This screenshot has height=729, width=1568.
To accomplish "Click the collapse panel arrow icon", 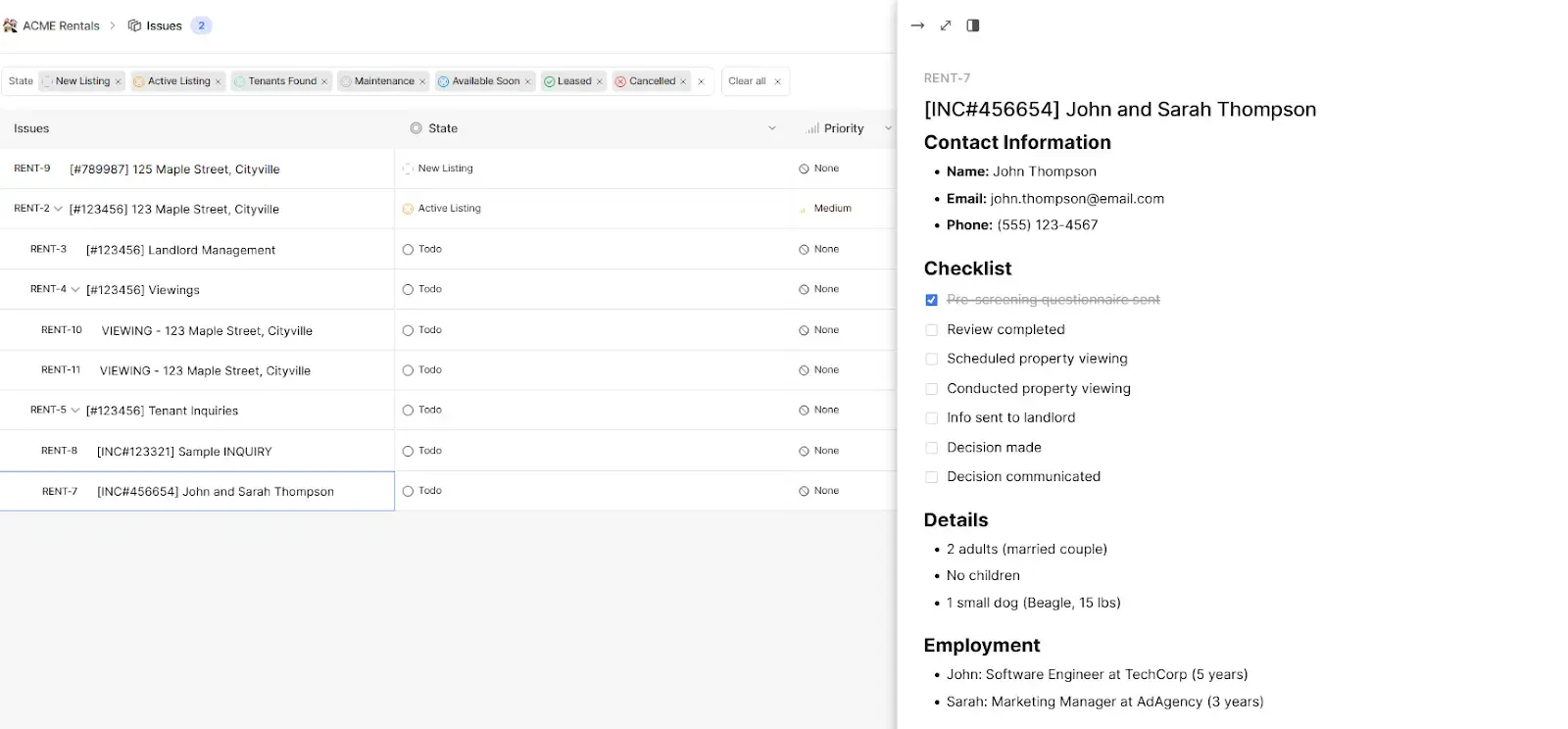I will tap(917, 25).
